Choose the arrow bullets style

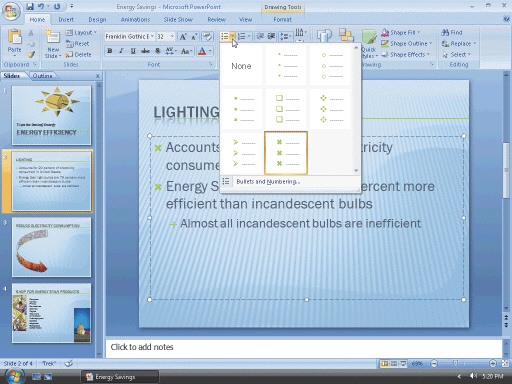point(241,153)
